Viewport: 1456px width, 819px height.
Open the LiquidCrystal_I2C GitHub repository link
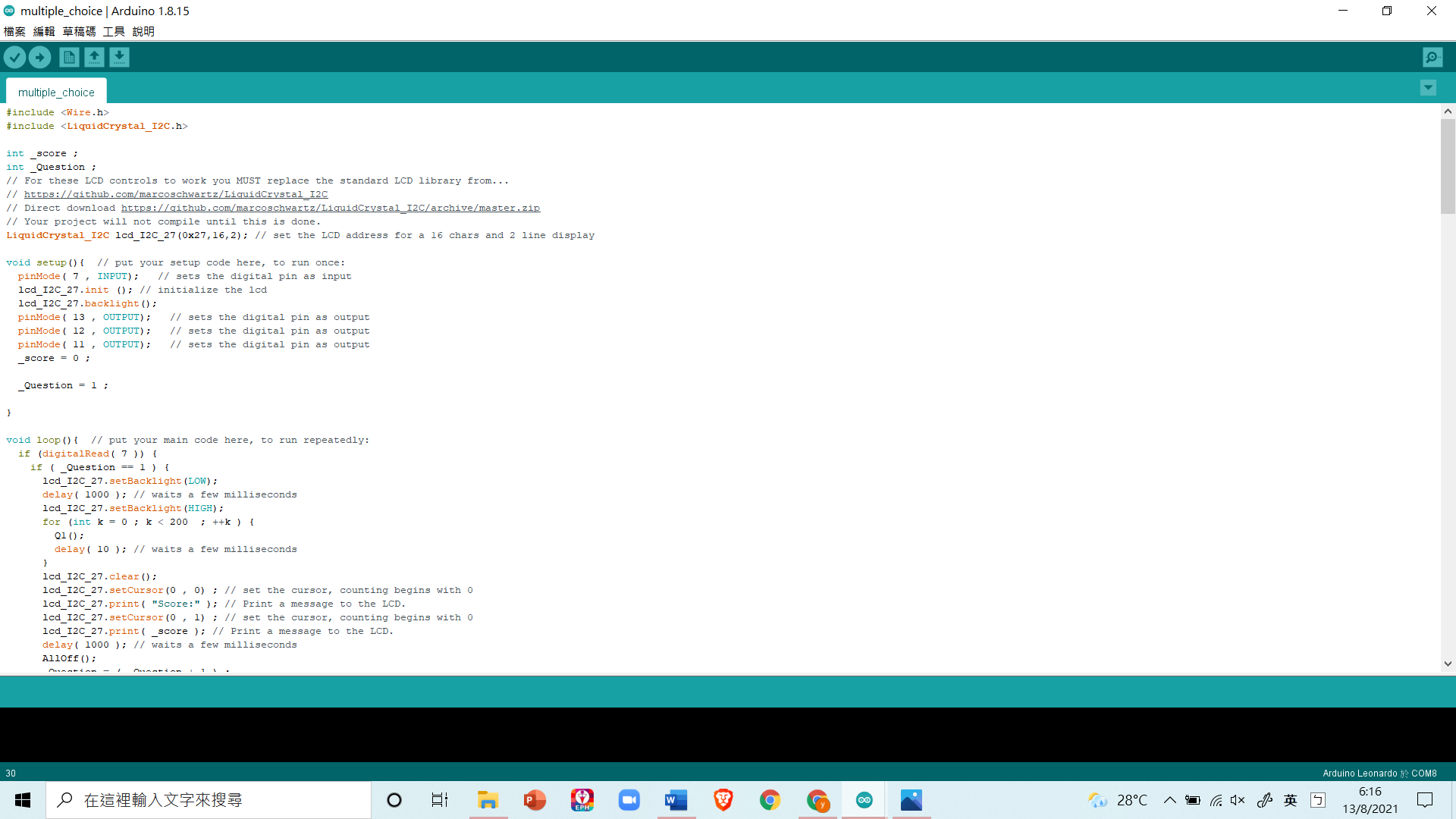click(176, 194)
